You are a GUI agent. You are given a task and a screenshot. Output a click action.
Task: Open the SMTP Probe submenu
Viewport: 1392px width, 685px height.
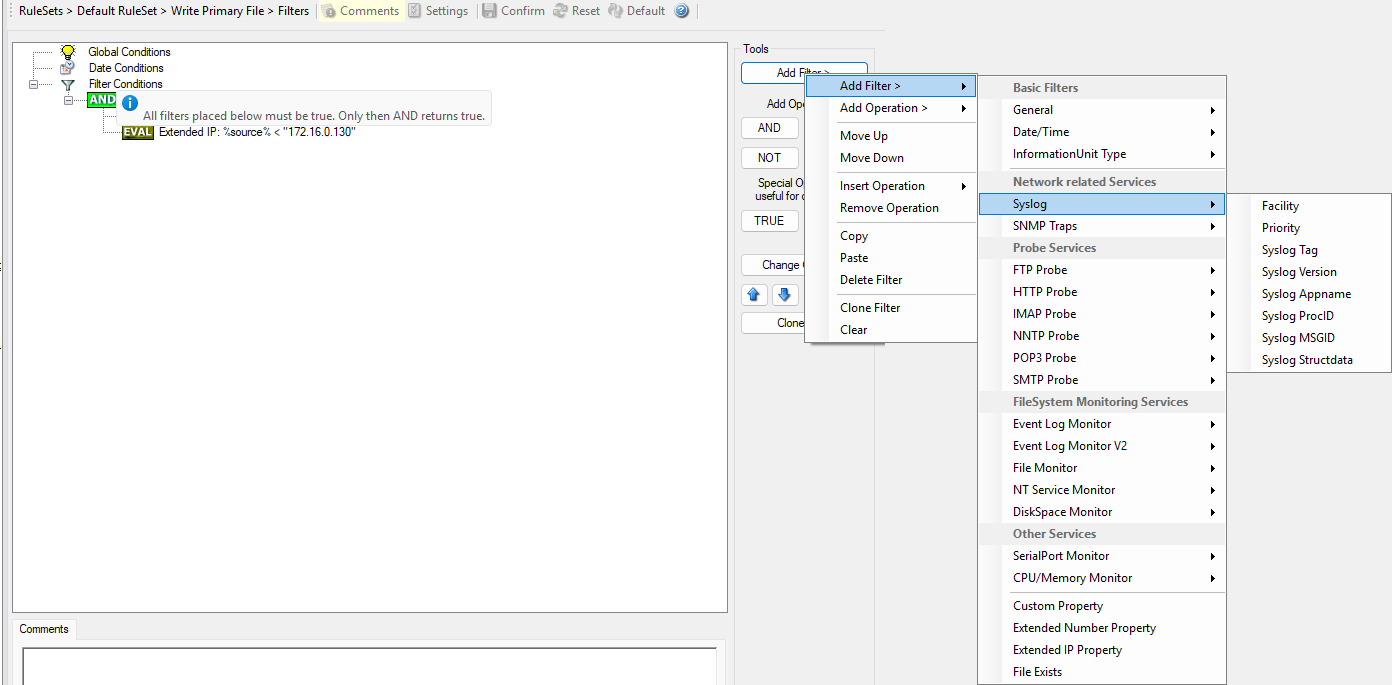[1102, 380]
